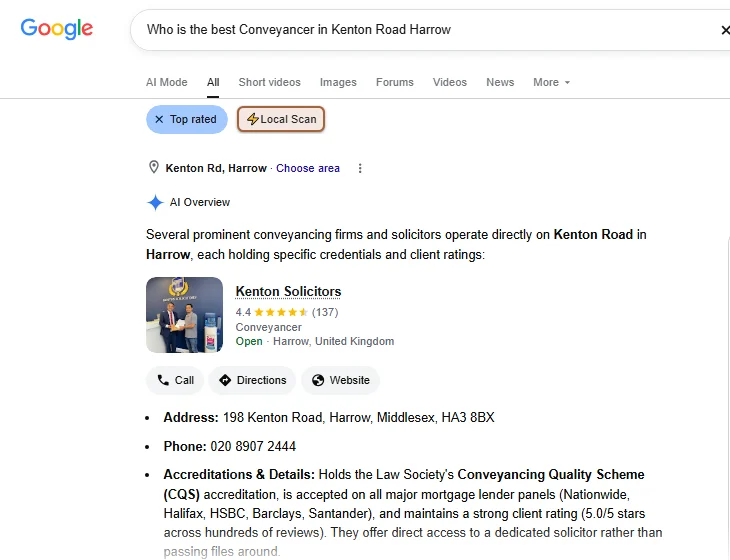Focus the search query input field
This screenshot has height=560, width=730.
428,30
